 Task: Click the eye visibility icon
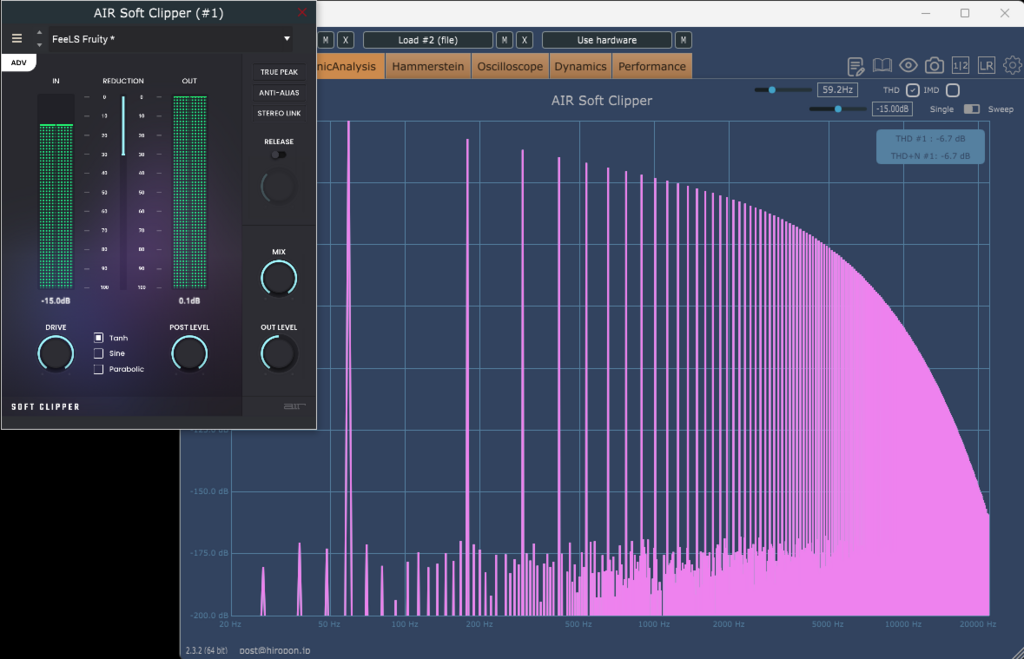pyautogui.click(x=908, y=65)
